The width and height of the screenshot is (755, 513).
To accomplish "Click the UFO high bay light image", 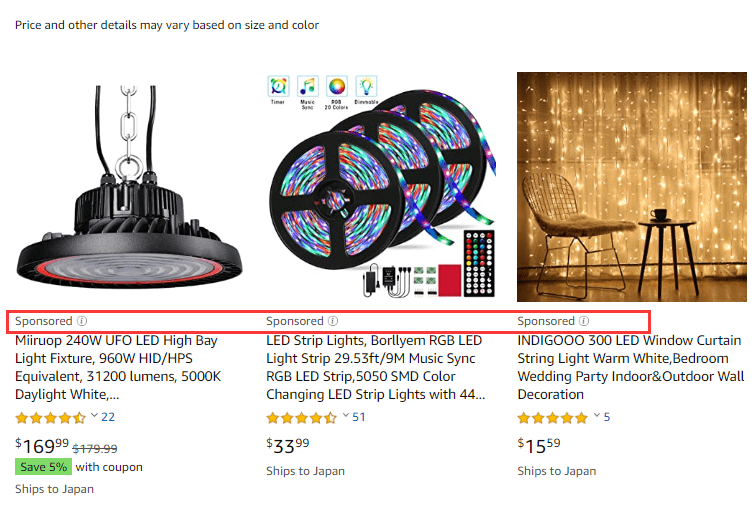I will tap(130, 187).
